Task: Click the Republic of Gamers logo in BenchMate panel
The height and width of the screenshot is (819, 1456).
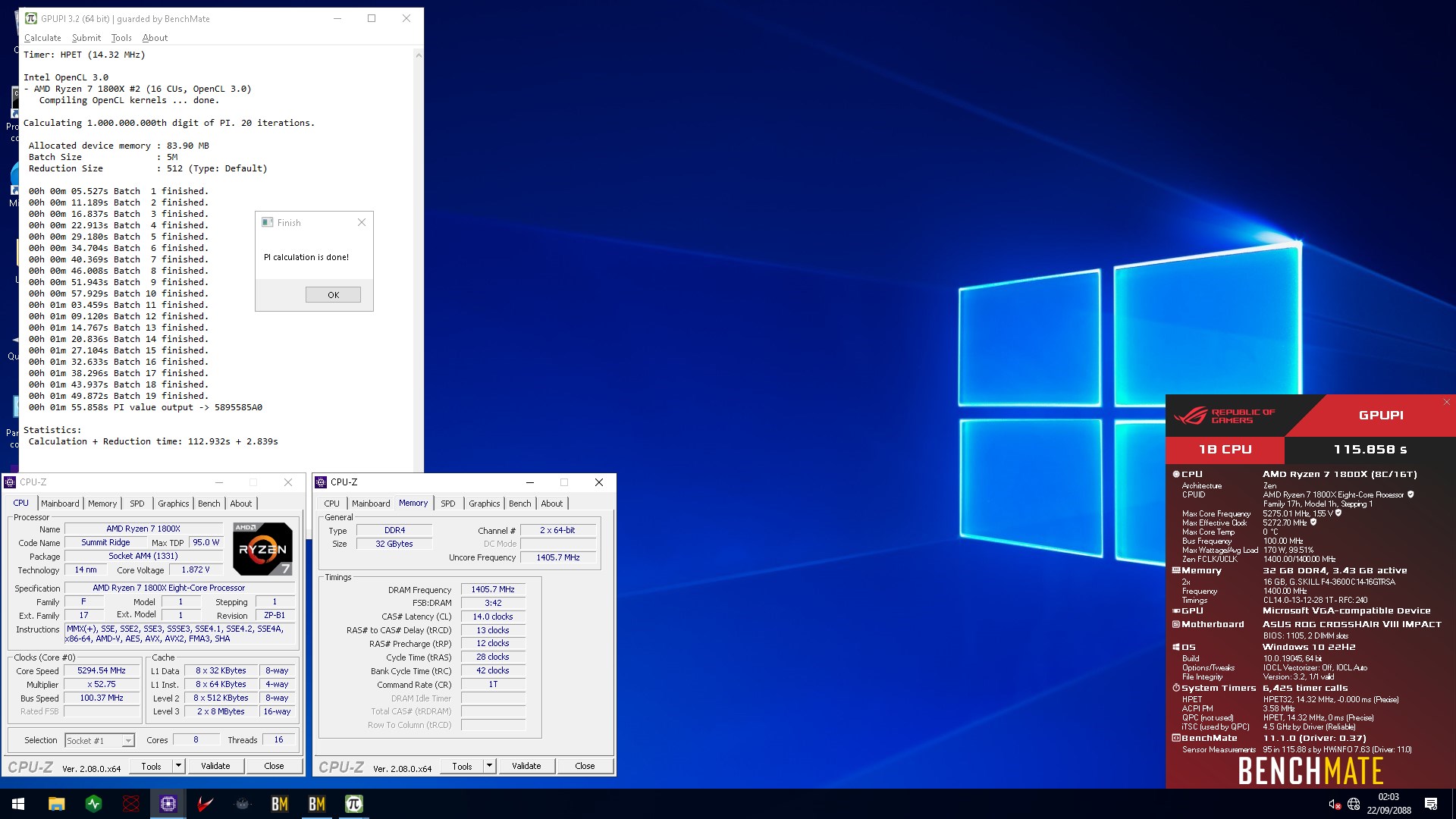Action: (1225, 416)
